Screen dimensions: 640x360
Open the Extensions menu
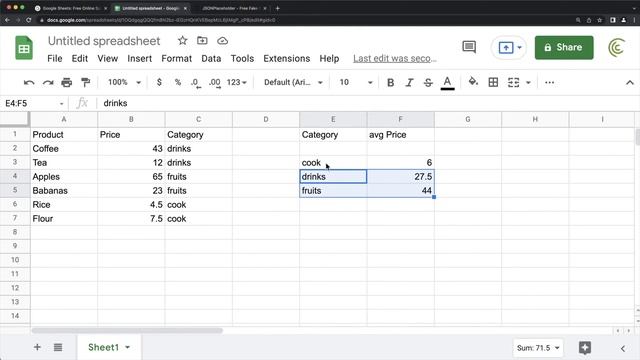pos(287,58)
